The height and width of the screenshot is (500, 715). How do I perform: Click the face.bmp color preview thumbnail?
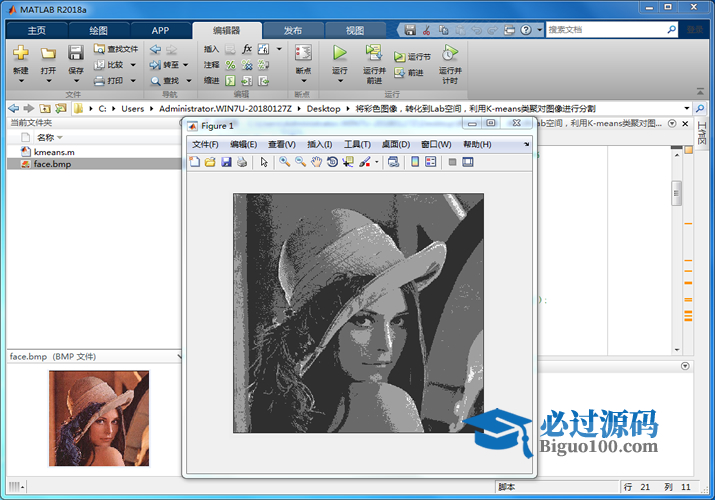(99, 418)
